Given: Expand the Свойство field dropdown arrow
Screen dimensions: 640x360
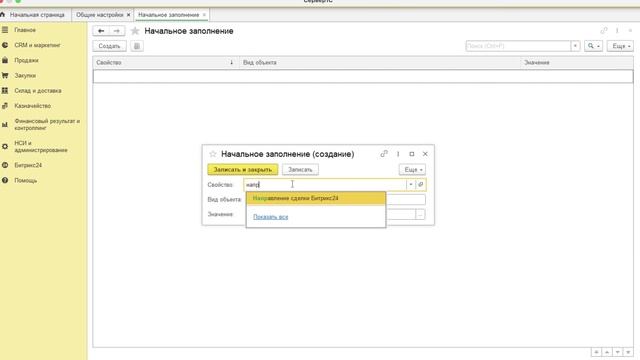Looking at the screenshot, I should (411, 184).
